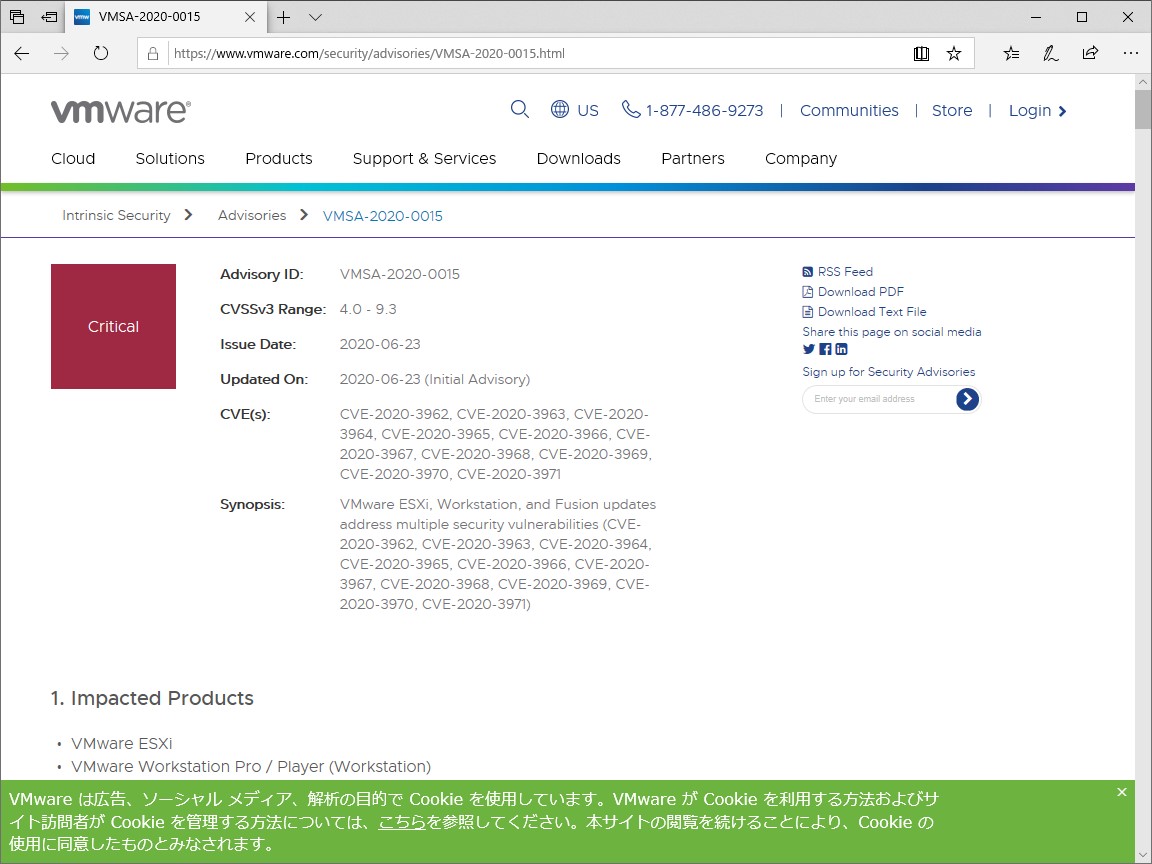Open the Partners menu
The image size is (1152, 864).
693,159
